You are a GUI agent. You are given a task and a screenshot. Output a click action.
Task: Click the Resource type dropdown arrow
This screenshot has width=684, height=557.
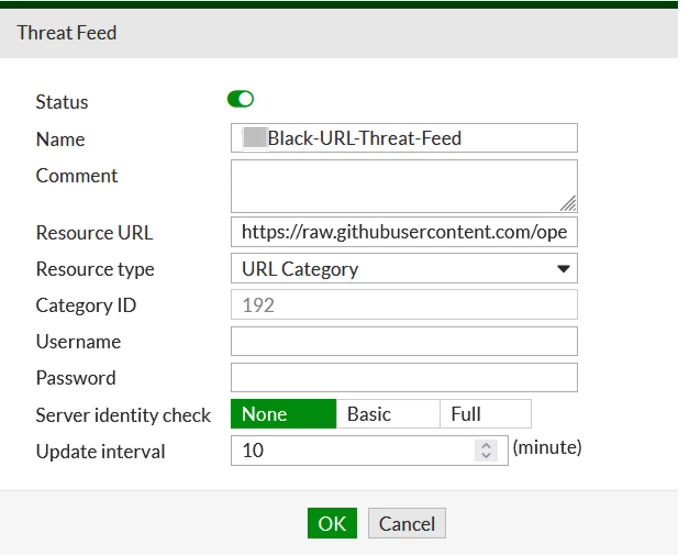(x=563, y=269)
